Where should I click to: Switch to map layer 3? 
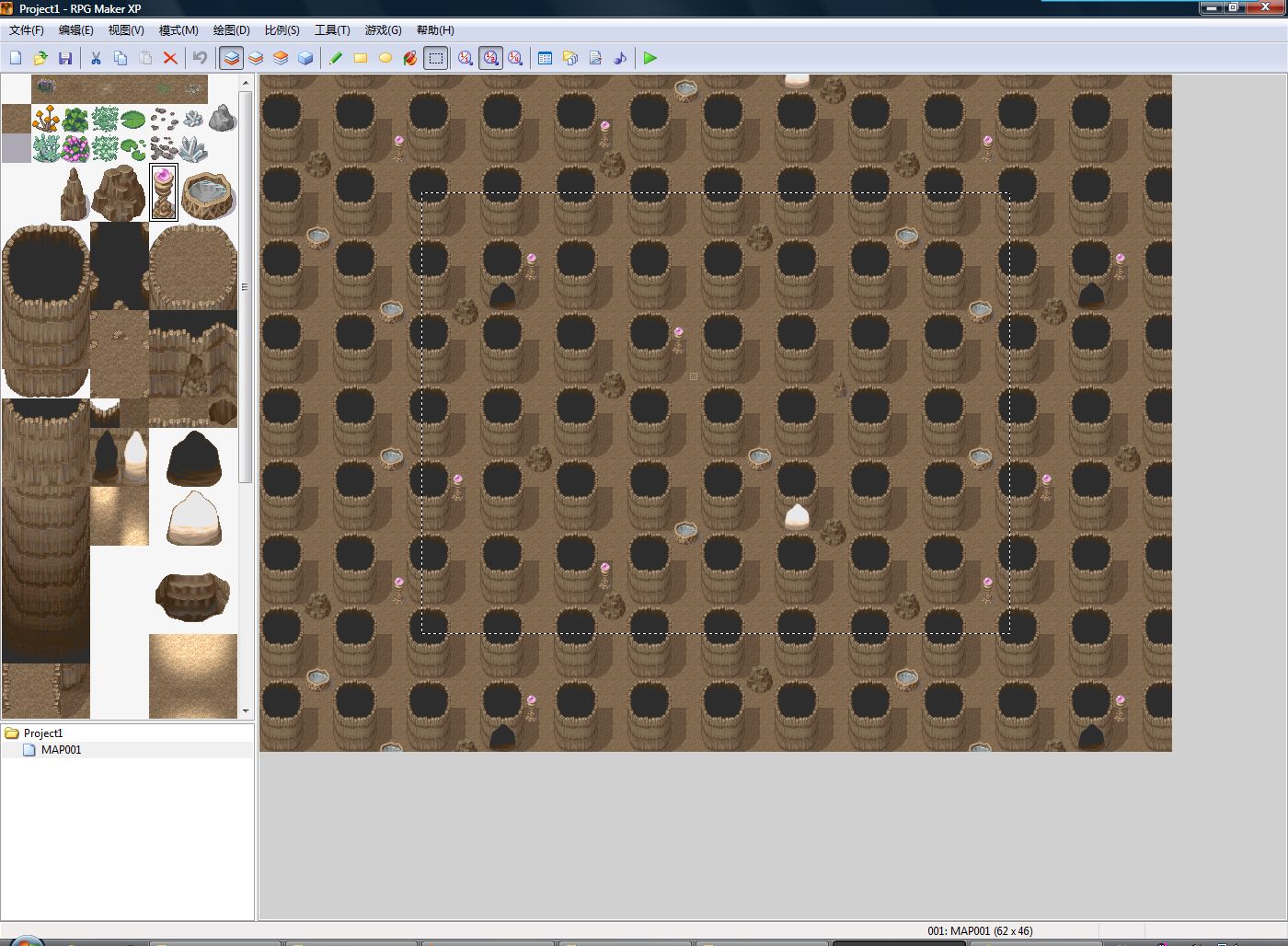click(281, 58)
